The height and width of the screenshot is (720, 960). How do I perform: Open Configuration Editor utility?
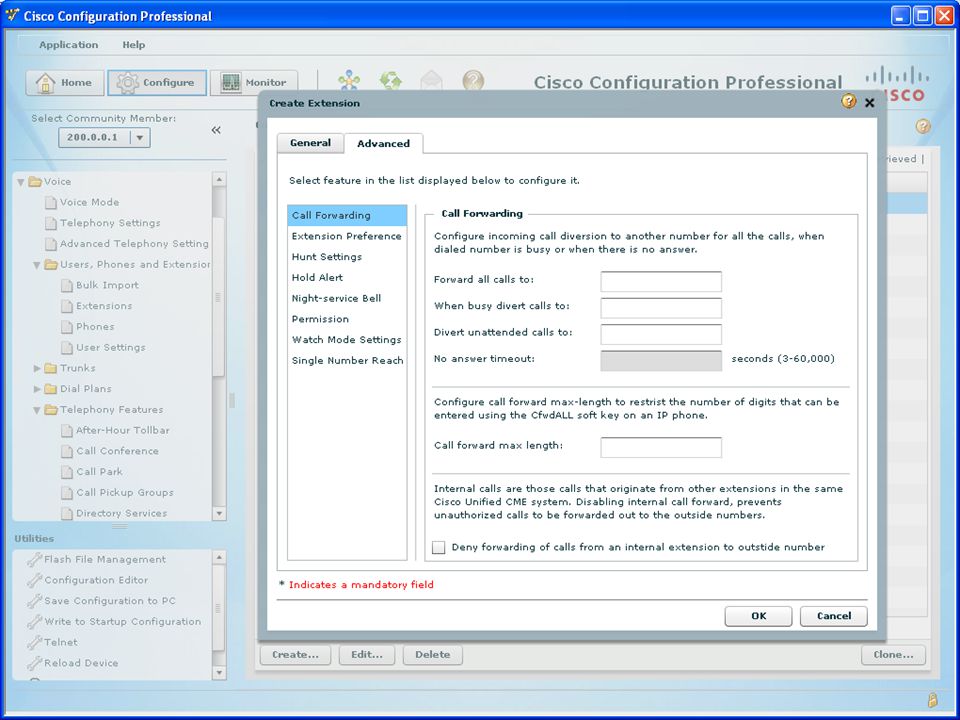pos(96,580)
